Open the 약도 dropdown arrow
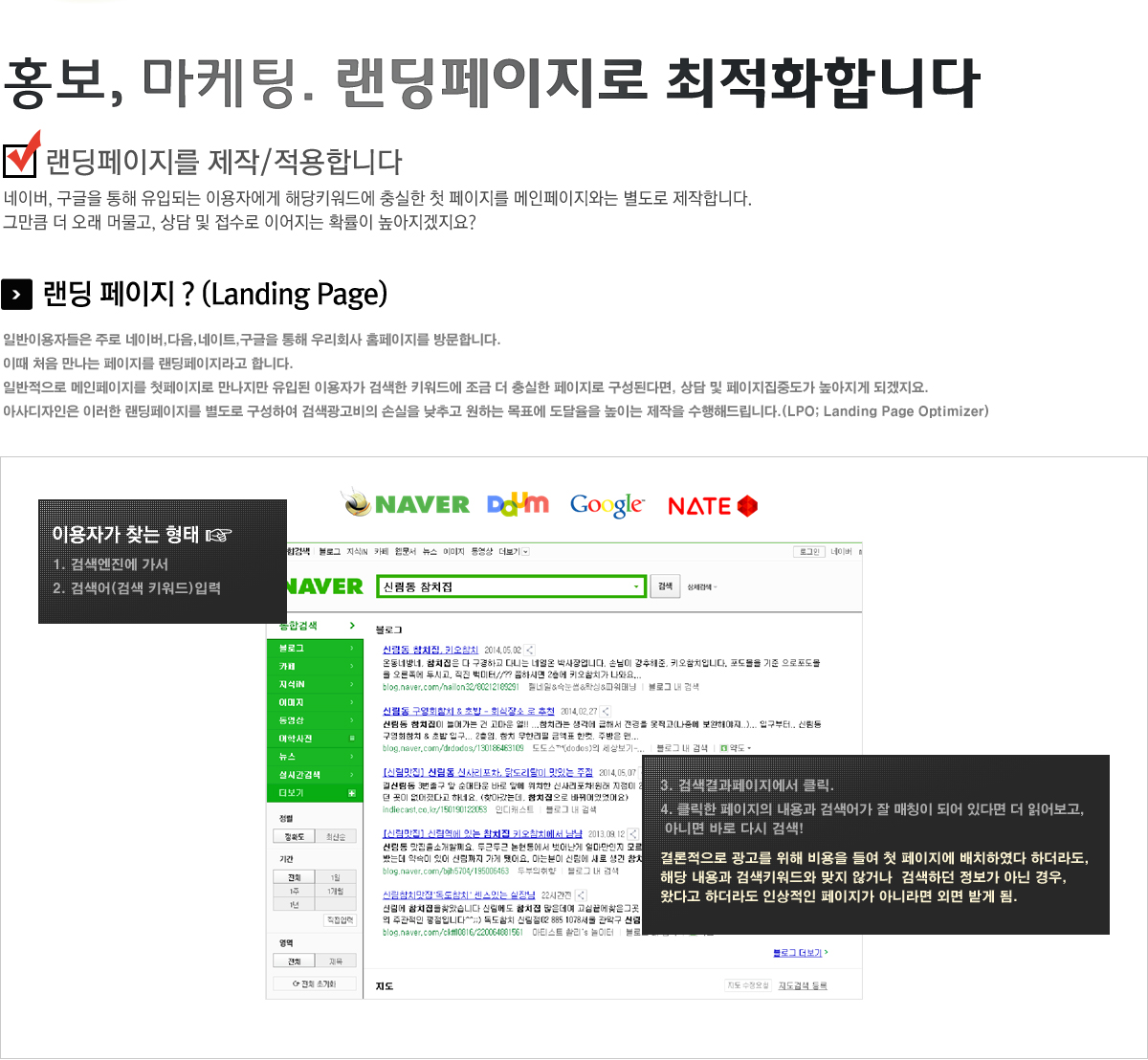The width and height of the screenshot is (1148, 1060). pyautogui.click(x=749, y=748)
